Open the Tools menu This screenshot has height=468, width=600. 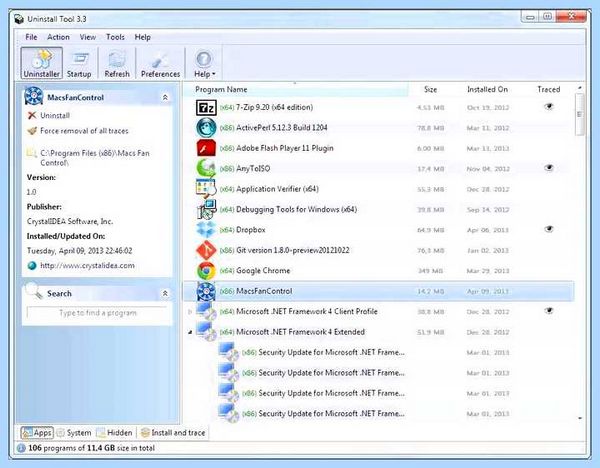pyautogui.click(x=115, y=37)
